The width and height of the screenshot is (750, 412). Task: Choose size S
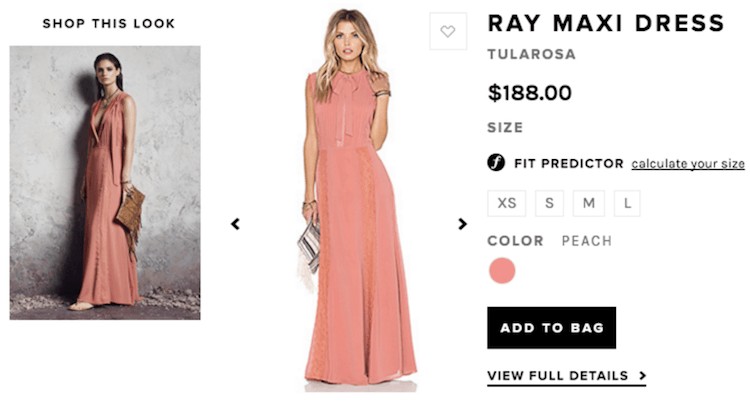pyautogui.click(x=549, y=203)
